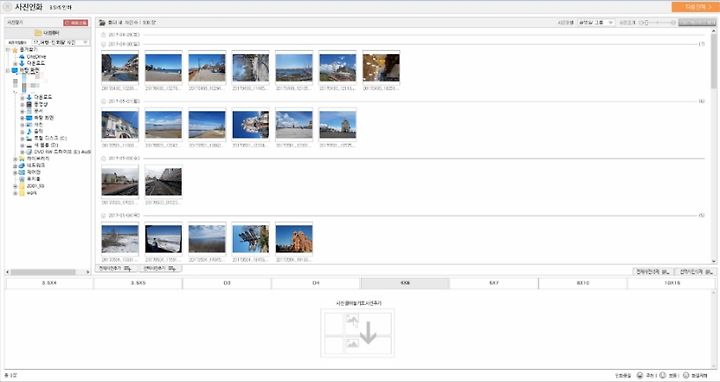The image size is (720, 382).
Task: Select the OneDrive tree item label
Action: click(x=36, y=56)
